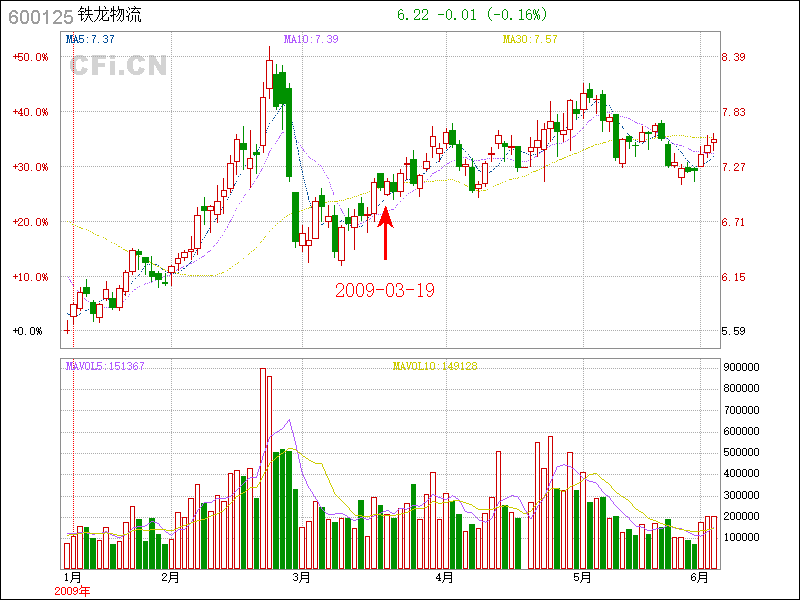Jump to 1月 on the time axis
This screenshot has height=600, width=800.
pos(72,577)
